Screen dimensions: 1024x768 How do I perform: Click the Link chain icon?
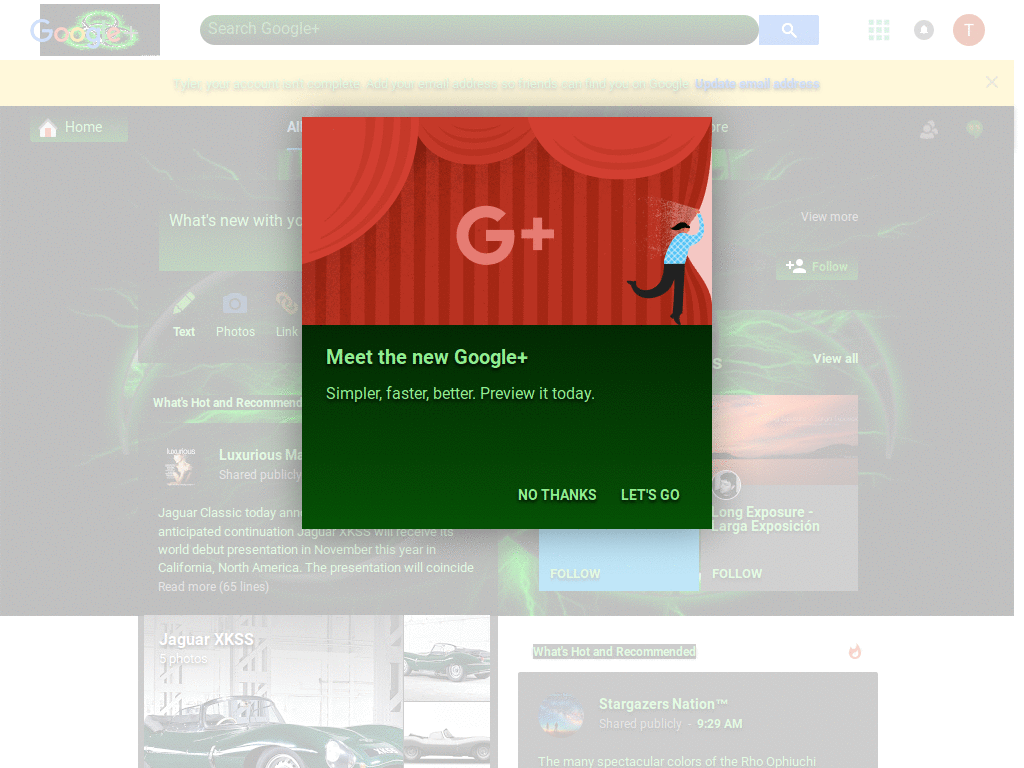pyautogui.click(x=286, y=304)
